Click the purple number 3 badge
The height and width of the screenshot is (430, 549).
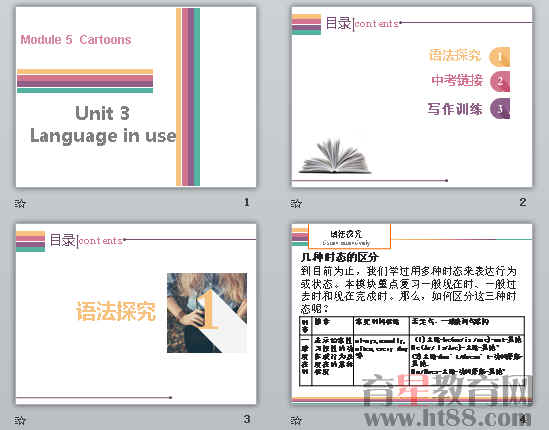click(500, 109)
